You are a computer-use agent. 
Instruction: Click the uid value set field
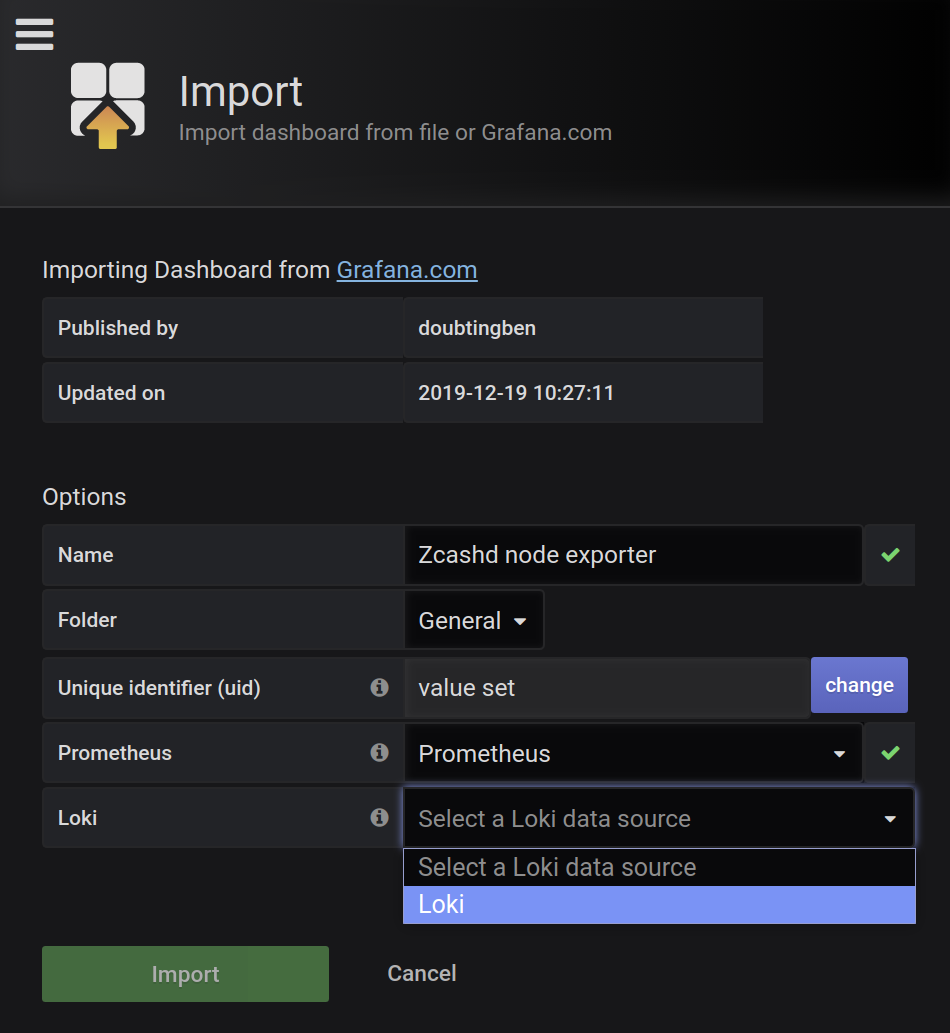(607, 688)
